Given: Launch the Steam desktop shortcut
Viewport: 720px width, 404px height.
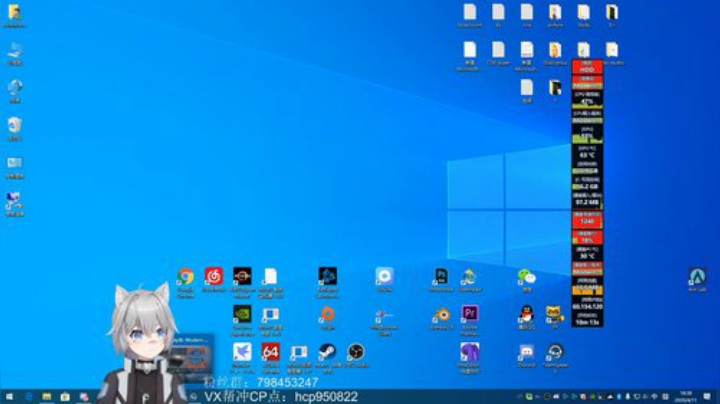Looking at the screenshot, I should [x=327, y=352].
